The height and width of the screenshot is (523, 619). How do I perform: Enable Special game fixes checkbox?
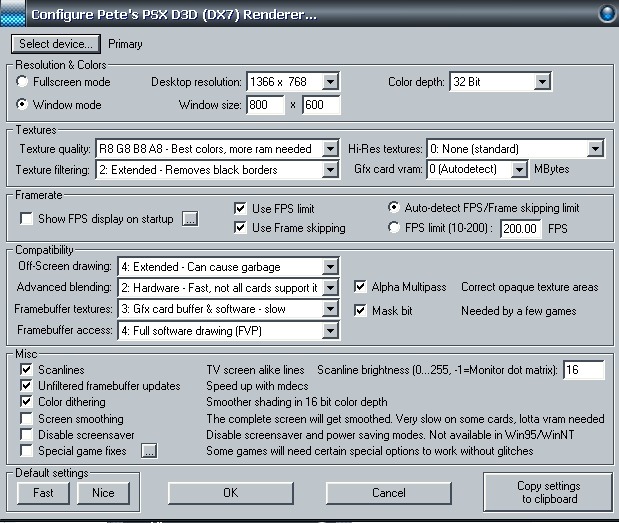[x=26, y=451]
